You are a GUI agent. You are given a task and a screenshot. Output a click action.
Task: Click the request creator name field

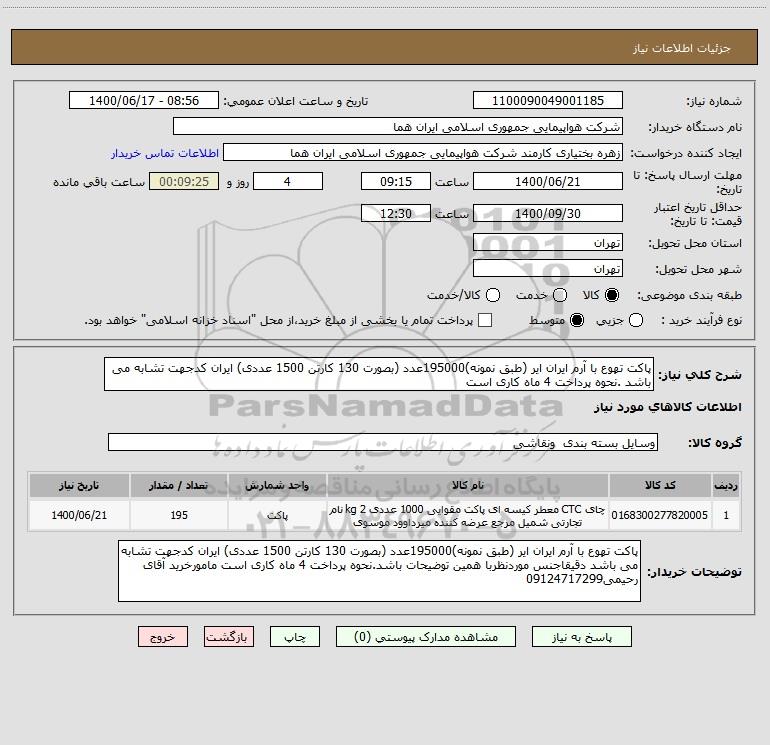pos(423,153)
